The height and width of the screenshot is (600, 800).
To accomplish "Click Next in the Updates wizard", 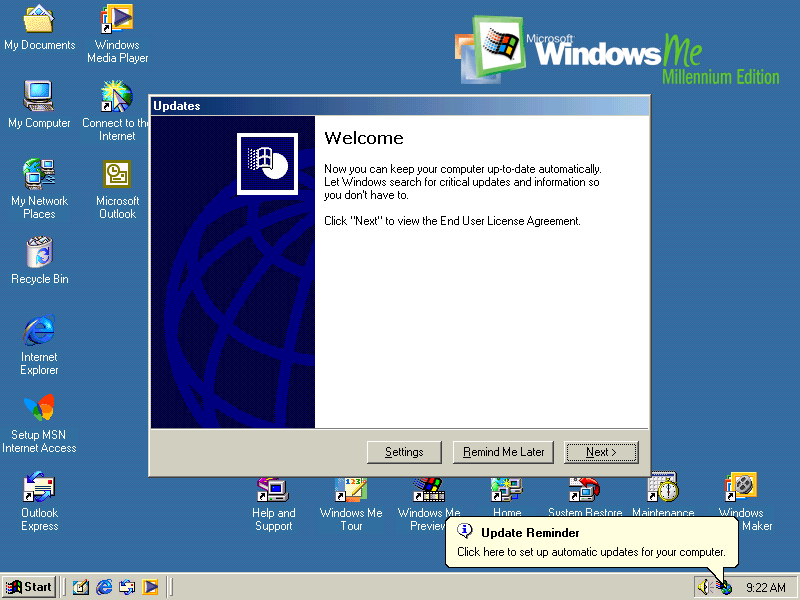I will [x=601, y=452].
